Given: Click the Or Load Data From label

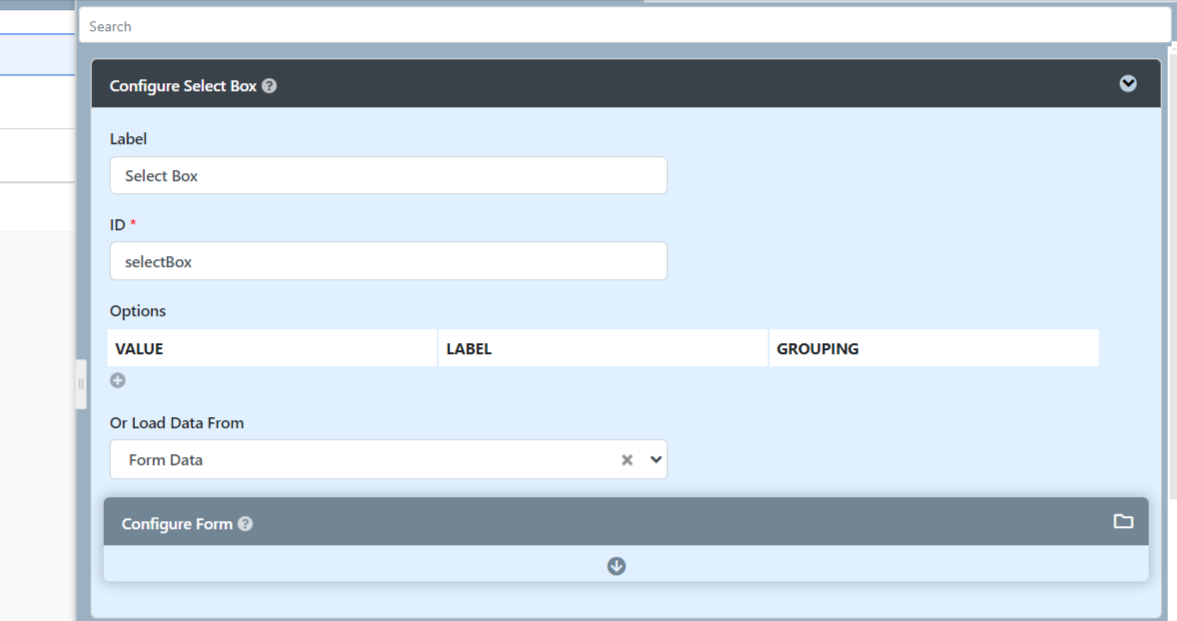Looking at the screenshot, I should pos(176,423).
